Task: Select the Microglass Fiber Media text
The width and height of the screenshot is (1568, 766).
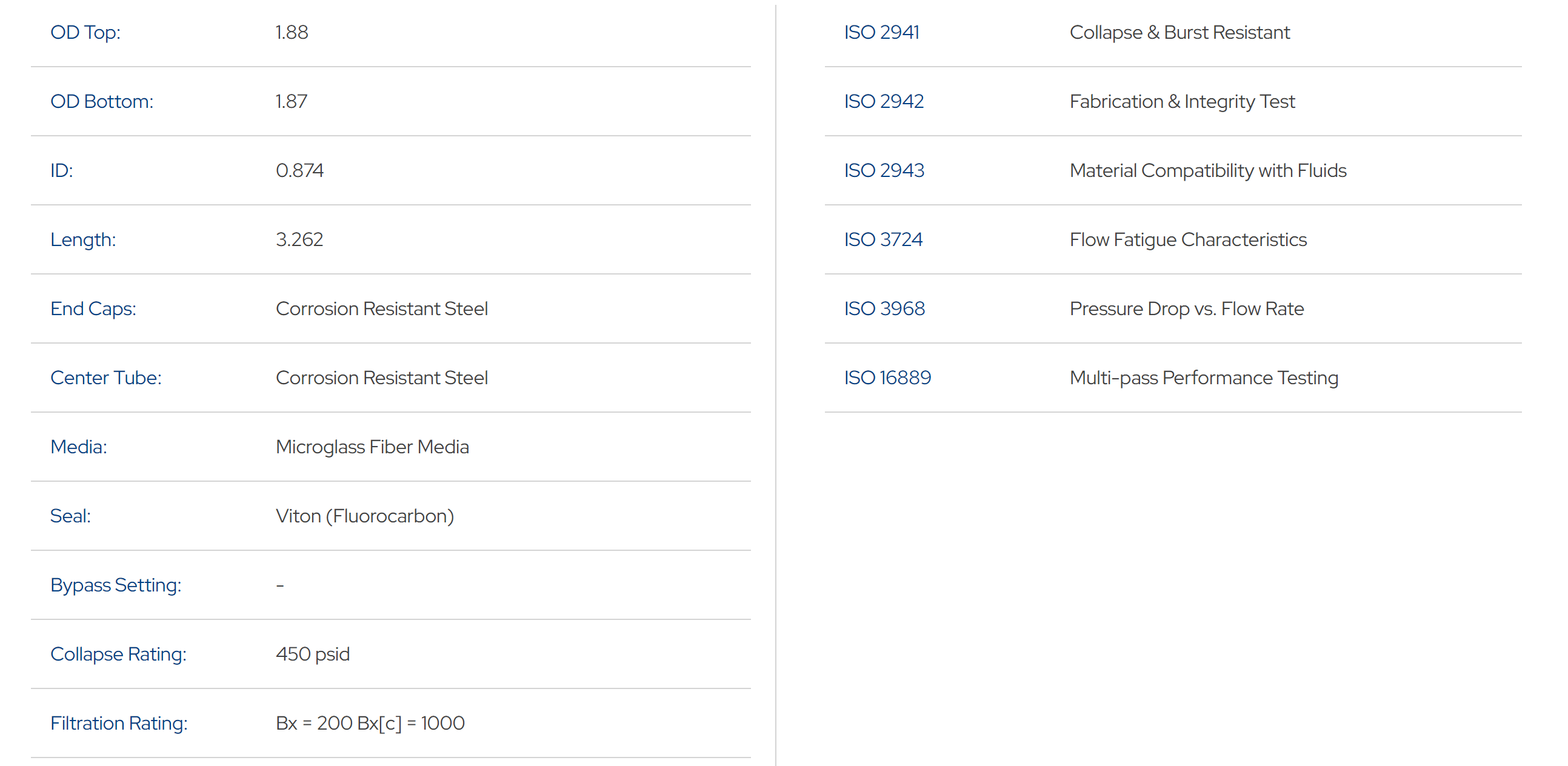Action: coord(372,447)
